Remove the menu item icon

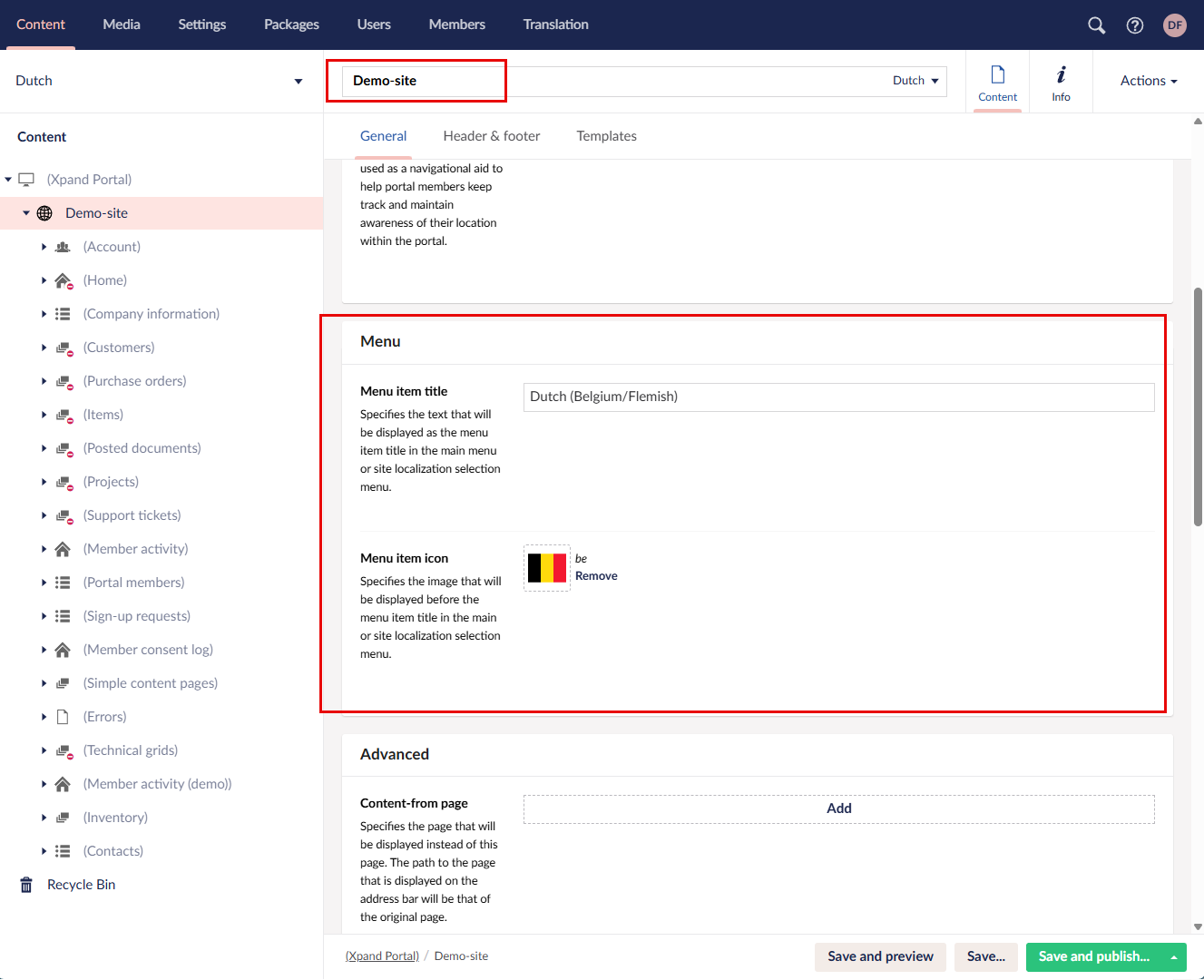(596, 576)
